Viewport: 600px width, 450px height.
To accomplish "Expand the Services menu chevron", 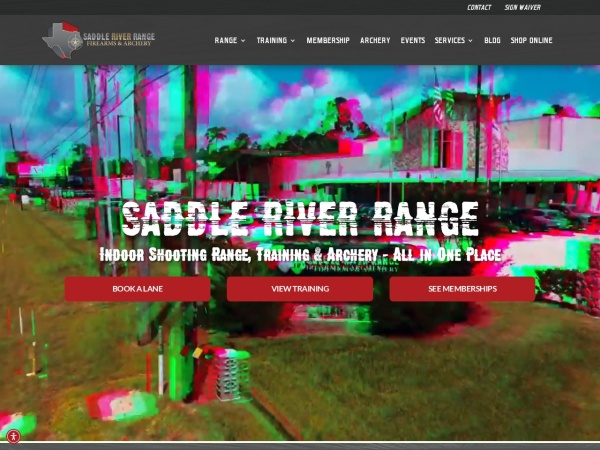I will 470,41.
